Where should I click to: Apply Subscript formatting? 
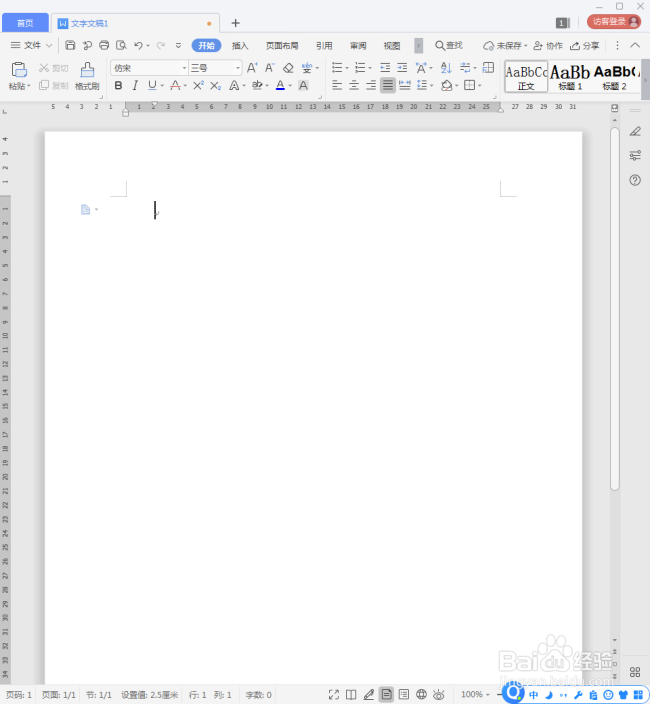215,85
